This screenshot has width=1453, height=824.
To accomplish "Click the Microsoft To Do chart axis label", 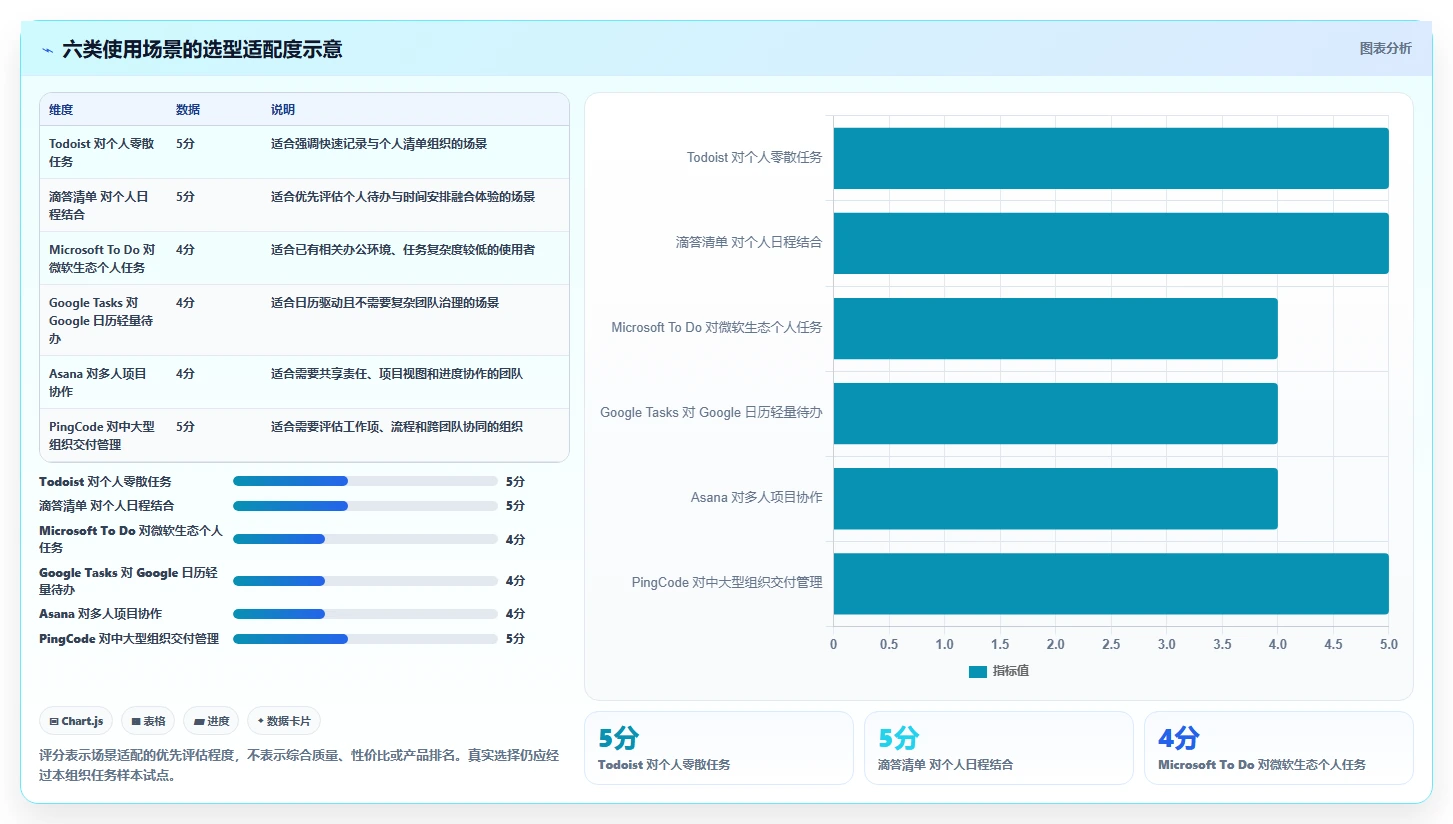I will [x=717, y=327].
